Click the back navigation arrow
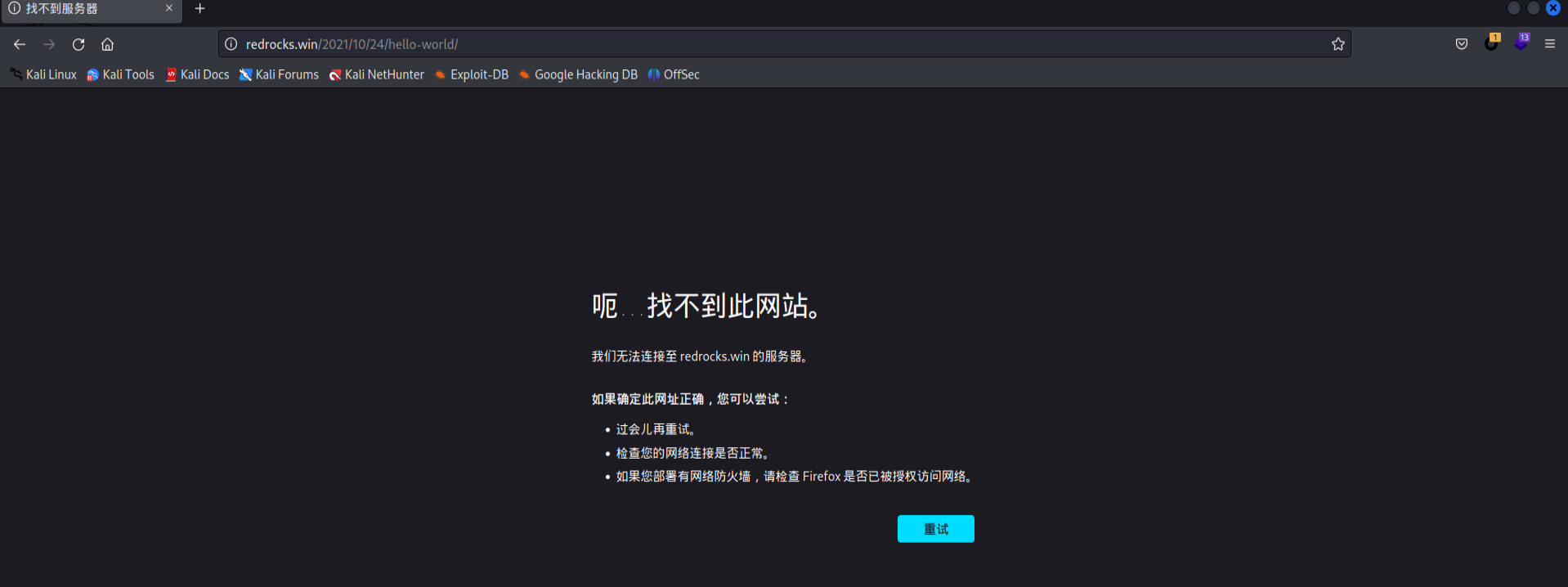 point(20,44)
